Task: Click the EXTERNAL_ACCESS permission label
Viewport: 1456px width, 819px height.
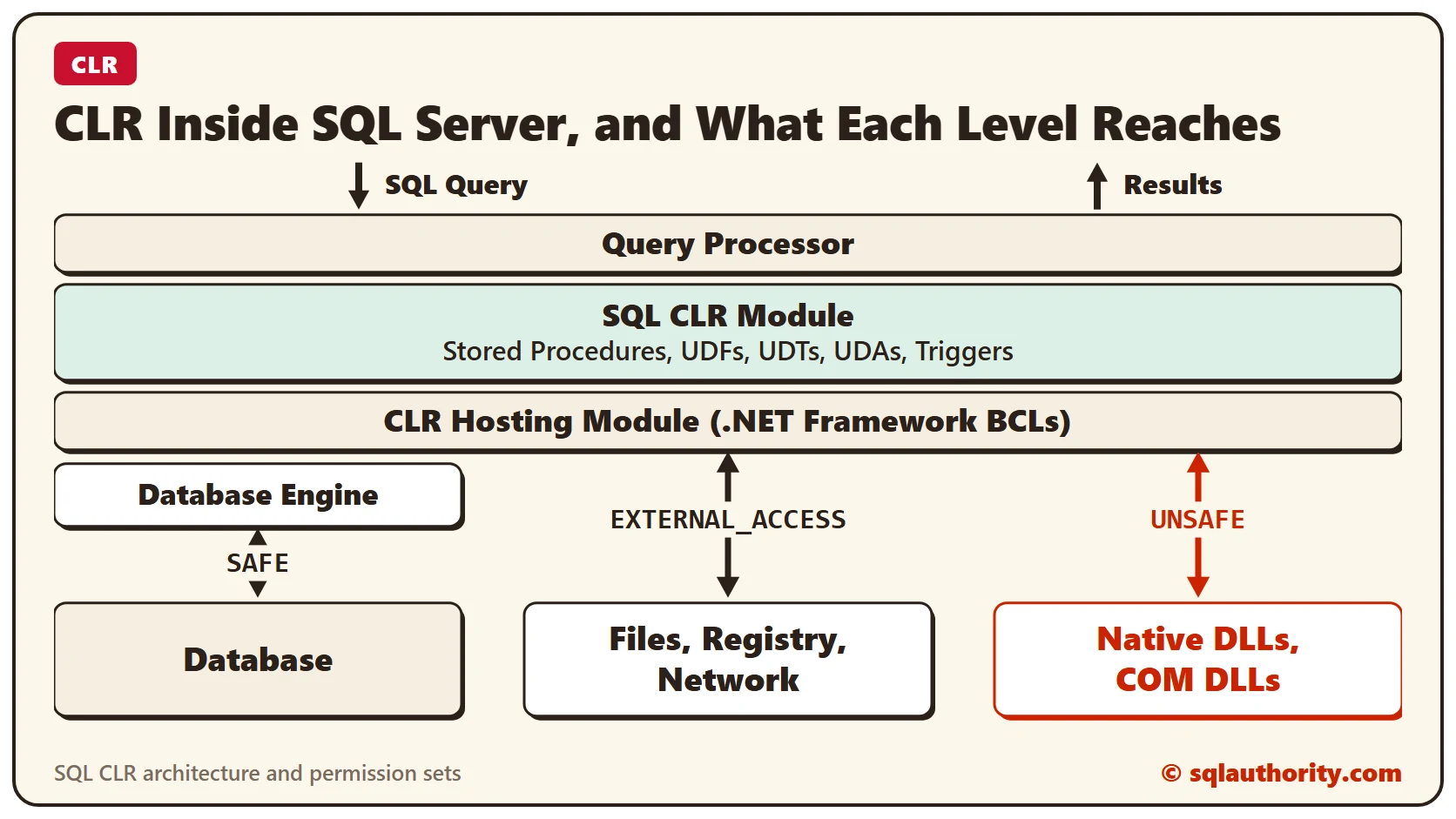Action: point(728,520)
